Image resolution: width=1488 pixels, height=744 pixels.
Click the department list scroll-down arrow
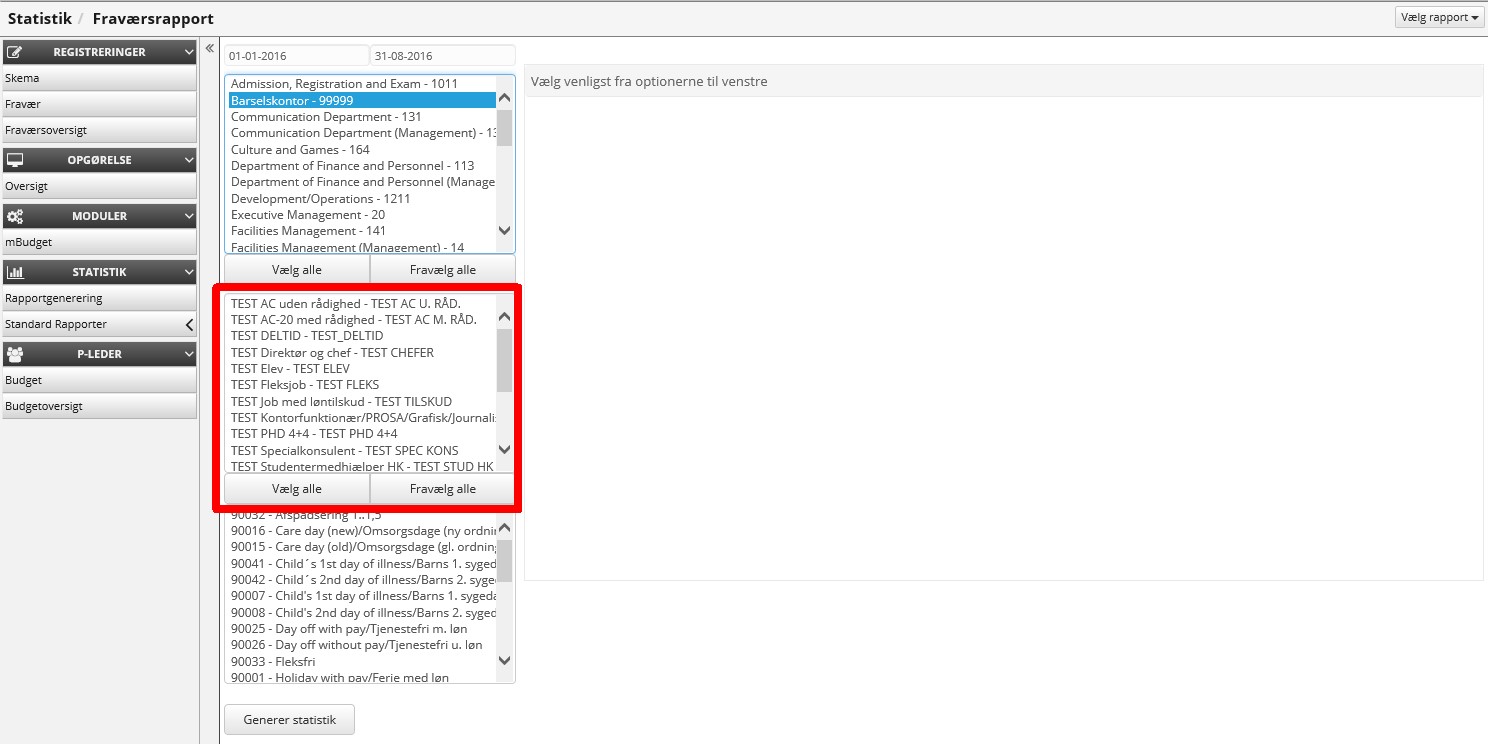click(504, 230)
